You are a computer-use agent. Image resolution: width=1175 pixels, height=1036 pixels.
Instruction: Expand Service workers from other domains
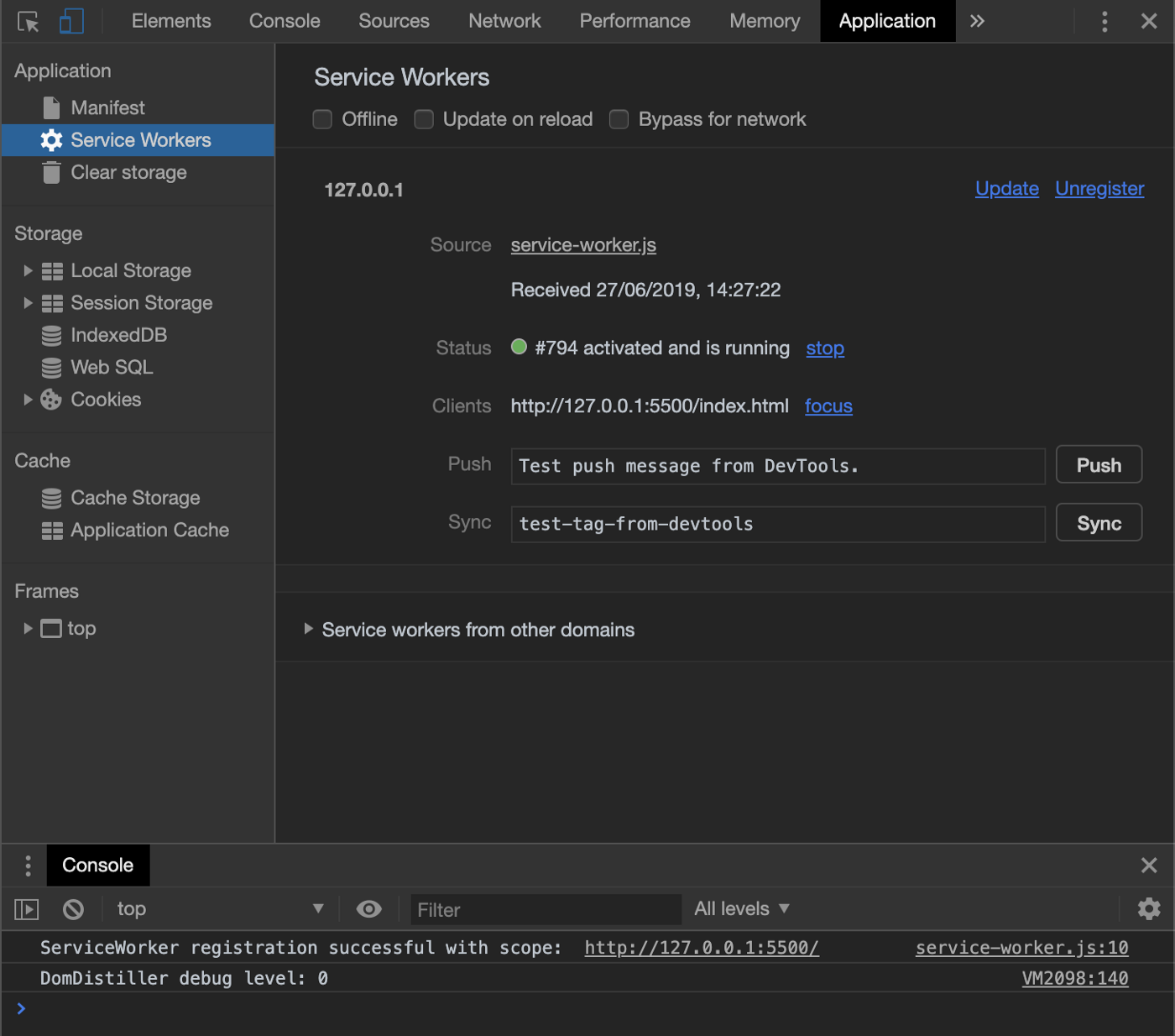pos(308,630)
